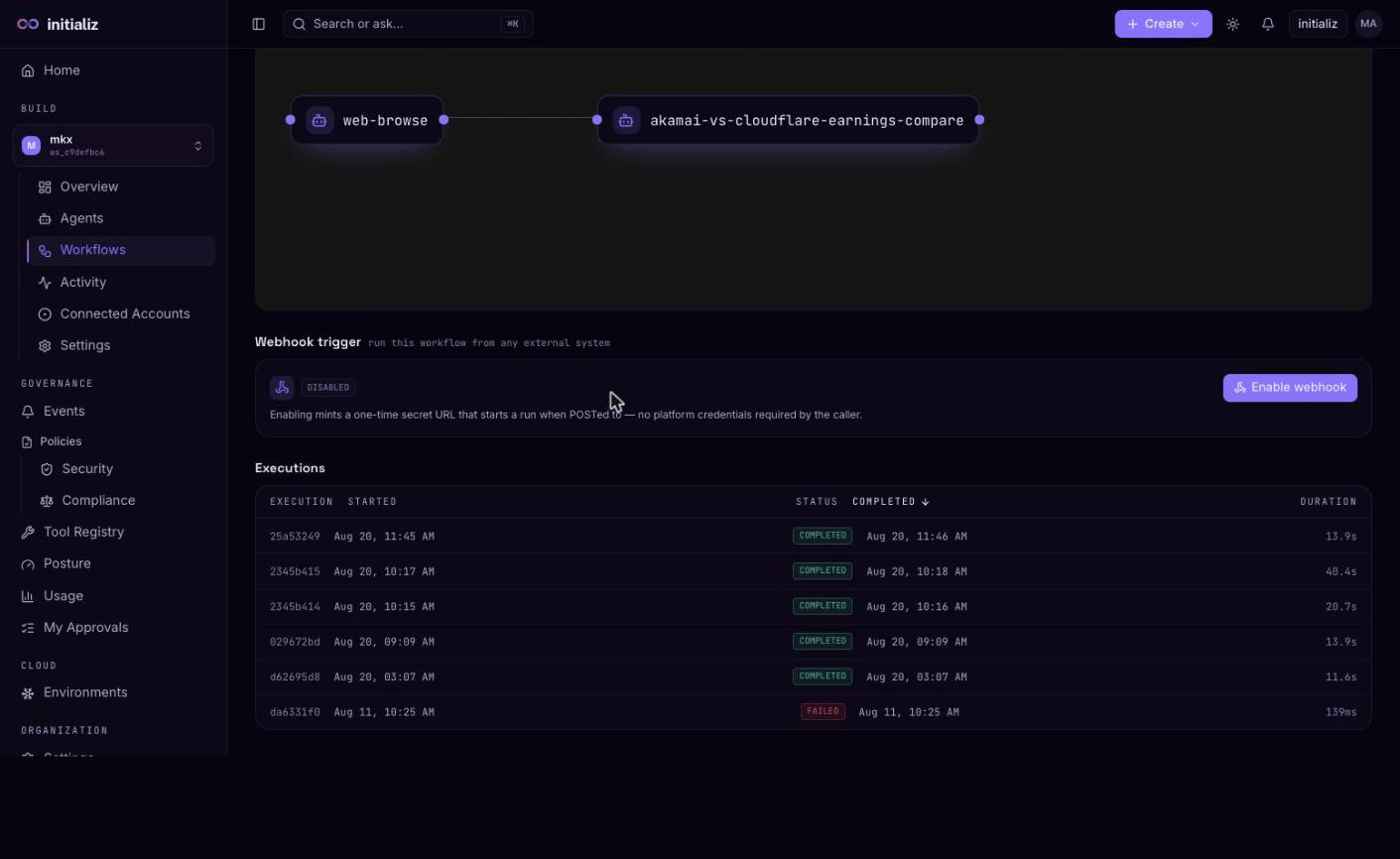Open failed execution da6331f0

[814, 712]
